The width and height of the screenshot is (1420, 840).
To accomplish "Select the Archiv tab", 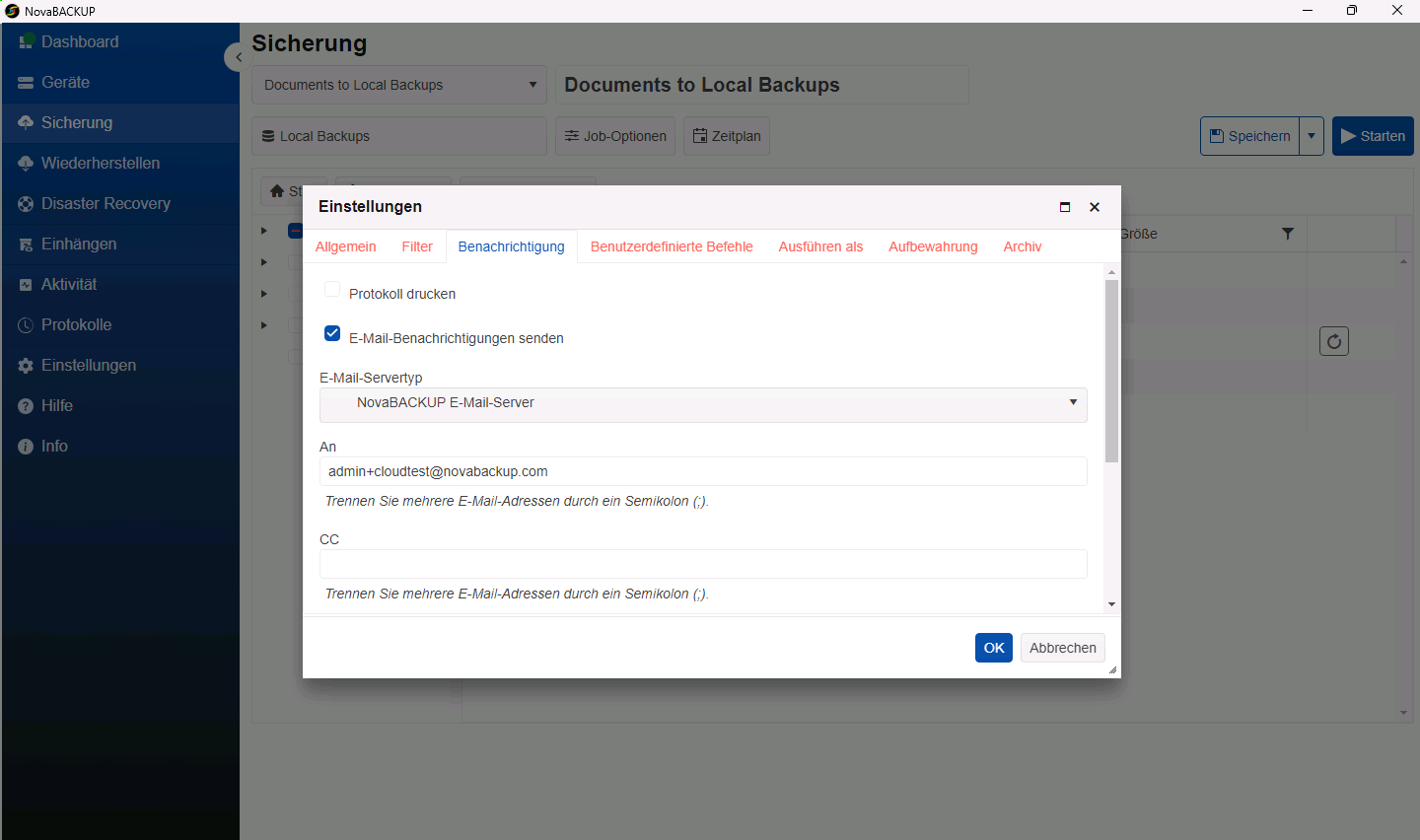I will click(1023, 246).
